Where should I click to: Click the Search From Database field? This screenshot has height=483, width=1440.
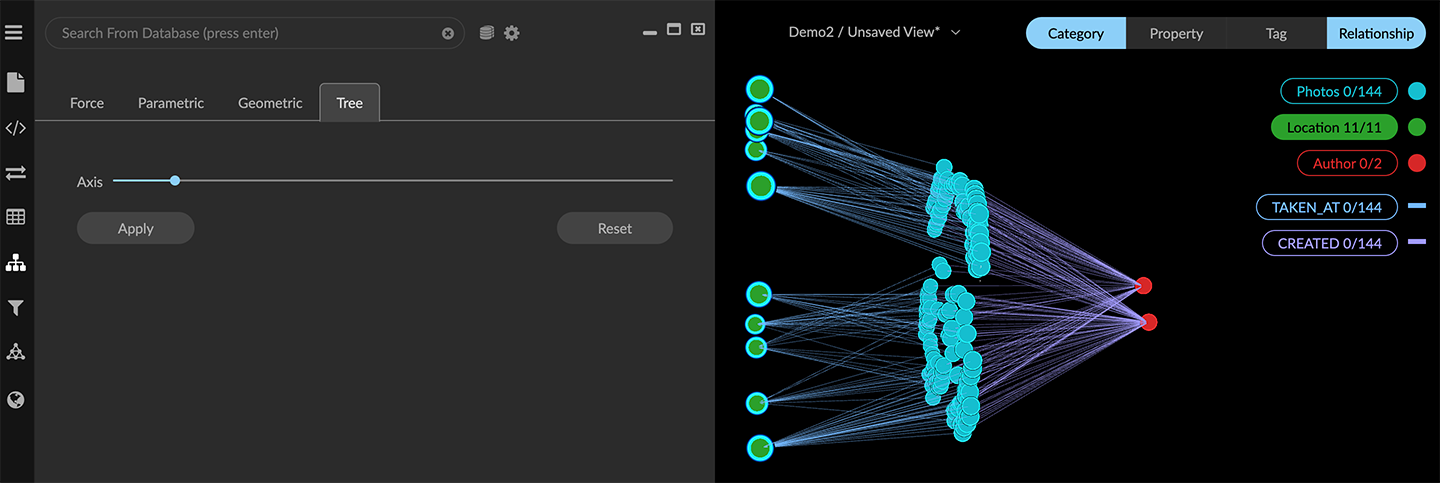(x=245, y=33)
